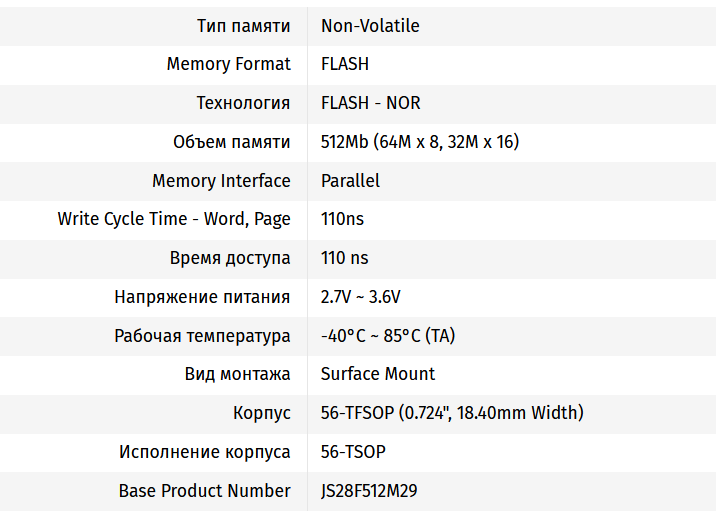Click the "Тип памяти" label
Screen dimensions: 716x512
[244, 26]
